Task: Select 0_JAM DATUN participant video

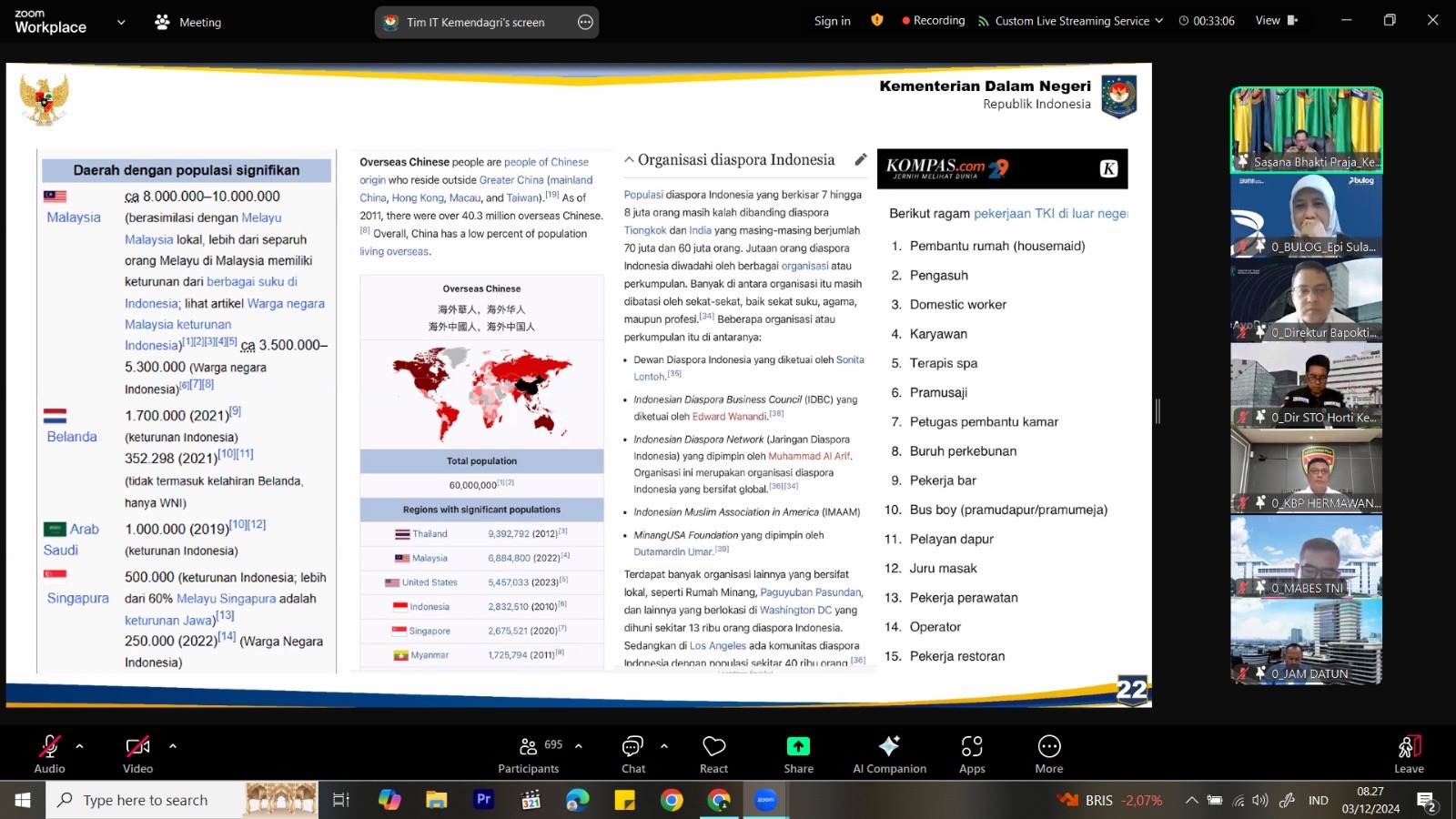Action: tap(1307, 642)
